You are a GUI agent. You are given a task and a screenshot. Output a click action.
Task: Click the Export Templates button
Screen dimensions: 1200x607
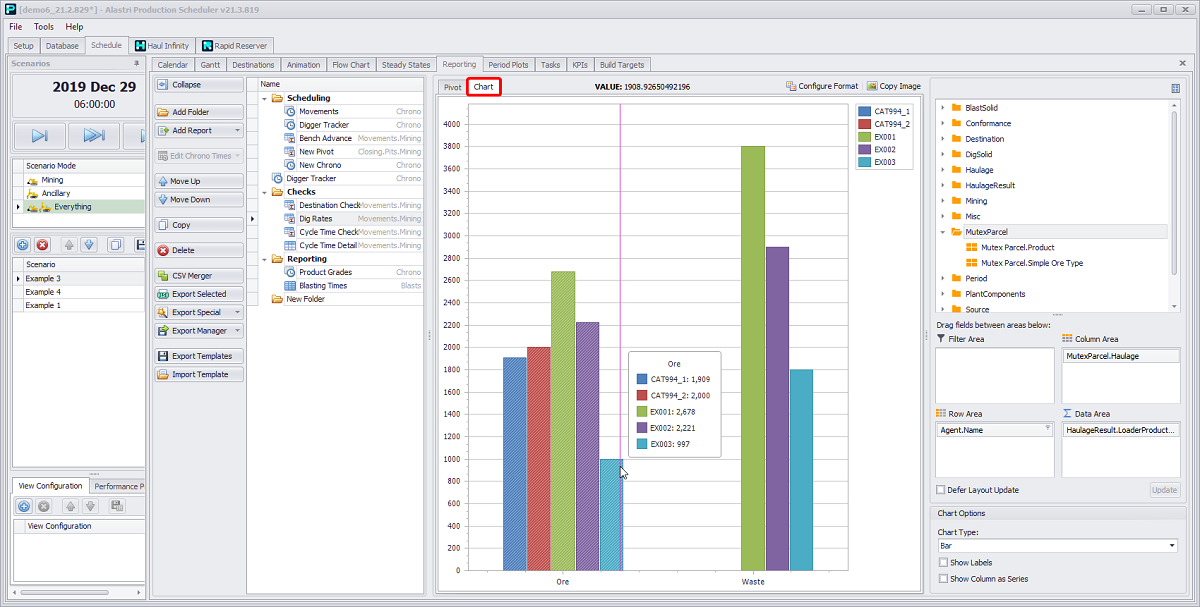pyautogui.click(x=199, y=356)
